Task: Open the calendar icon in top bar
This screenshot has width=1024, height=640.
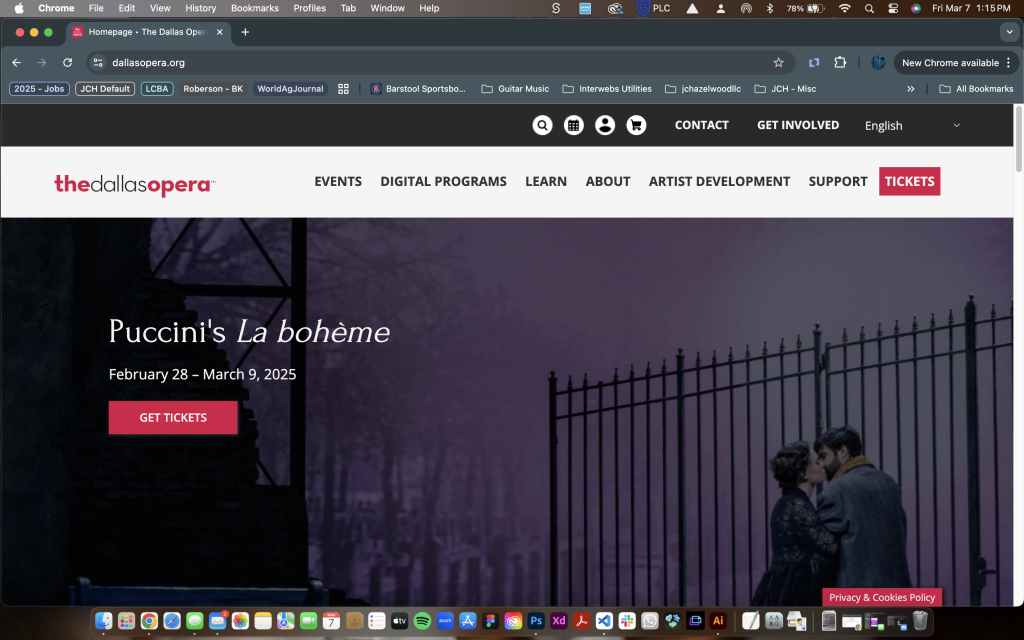Action: coord(573,125)
